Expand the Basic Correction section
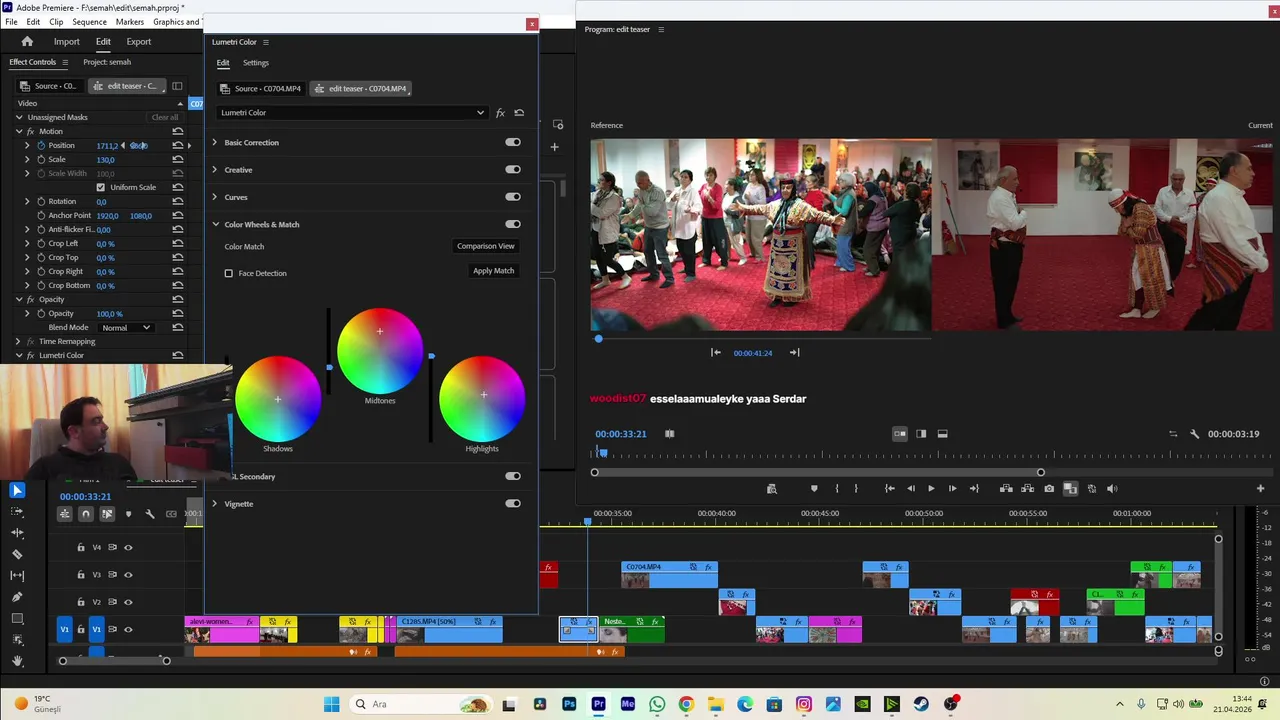This screenshot has width=1280, height=720. click(214, 143)
